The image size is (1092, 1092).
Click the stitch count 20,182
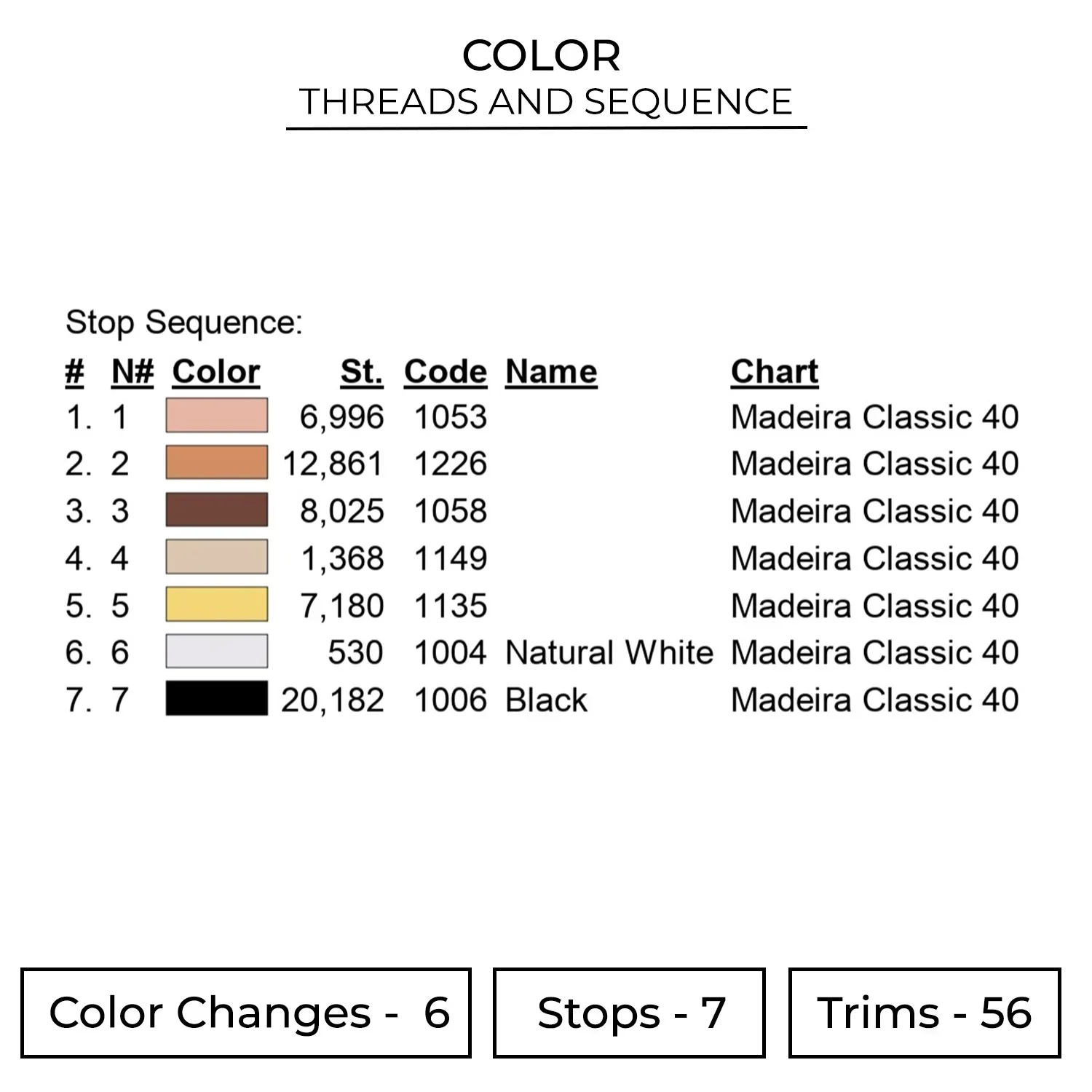point(333,700)
